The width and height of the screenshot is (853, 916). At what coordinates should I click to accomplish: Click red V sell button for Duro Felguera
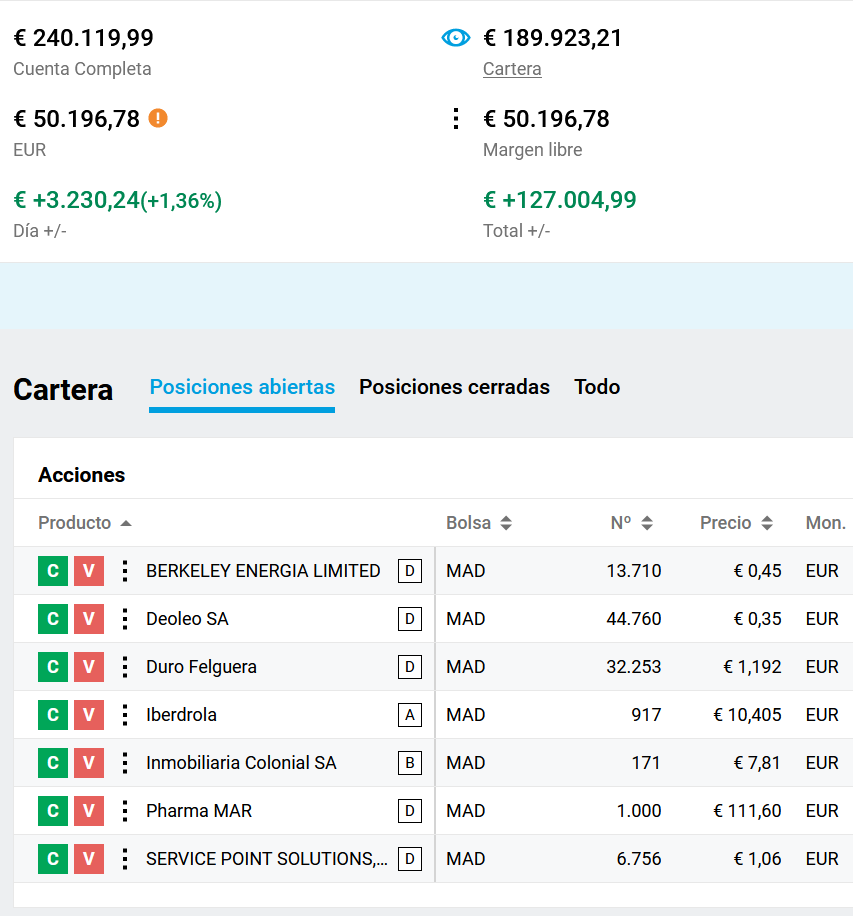point(89,667)
